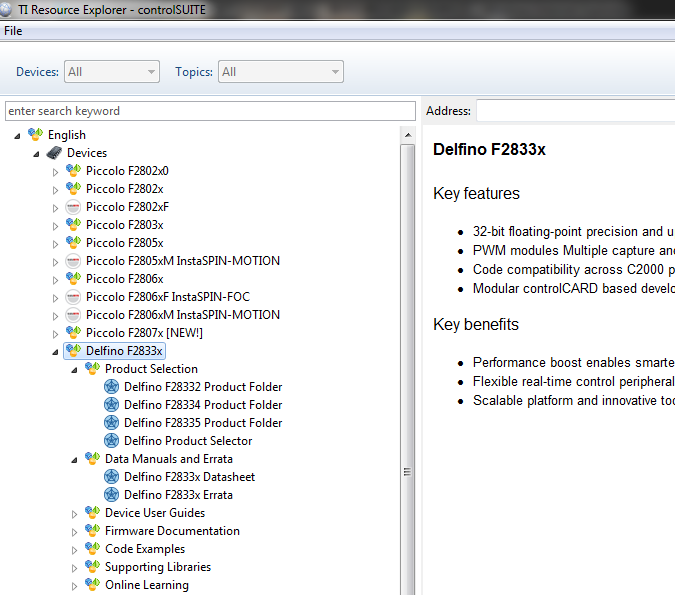Viewport: 675px width, 595px height.
Task: Click the Piccolo F2807x package icon
Action: click(73, 332)
